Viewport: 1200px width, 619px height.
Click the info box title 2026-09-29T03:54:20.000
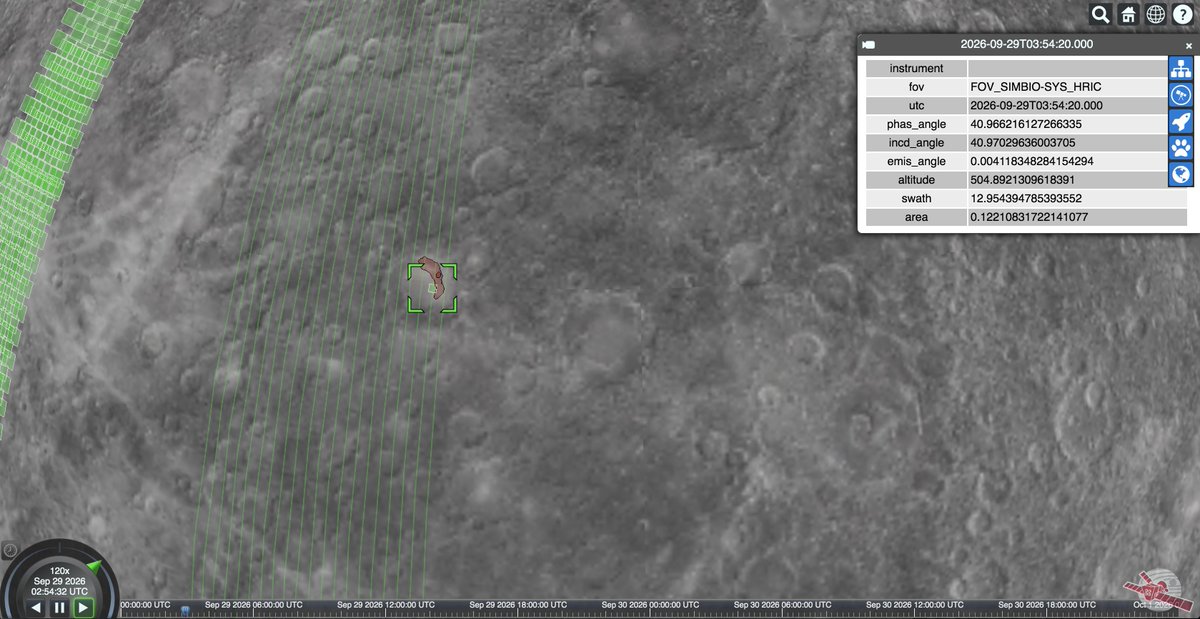tap(1026, 45)
